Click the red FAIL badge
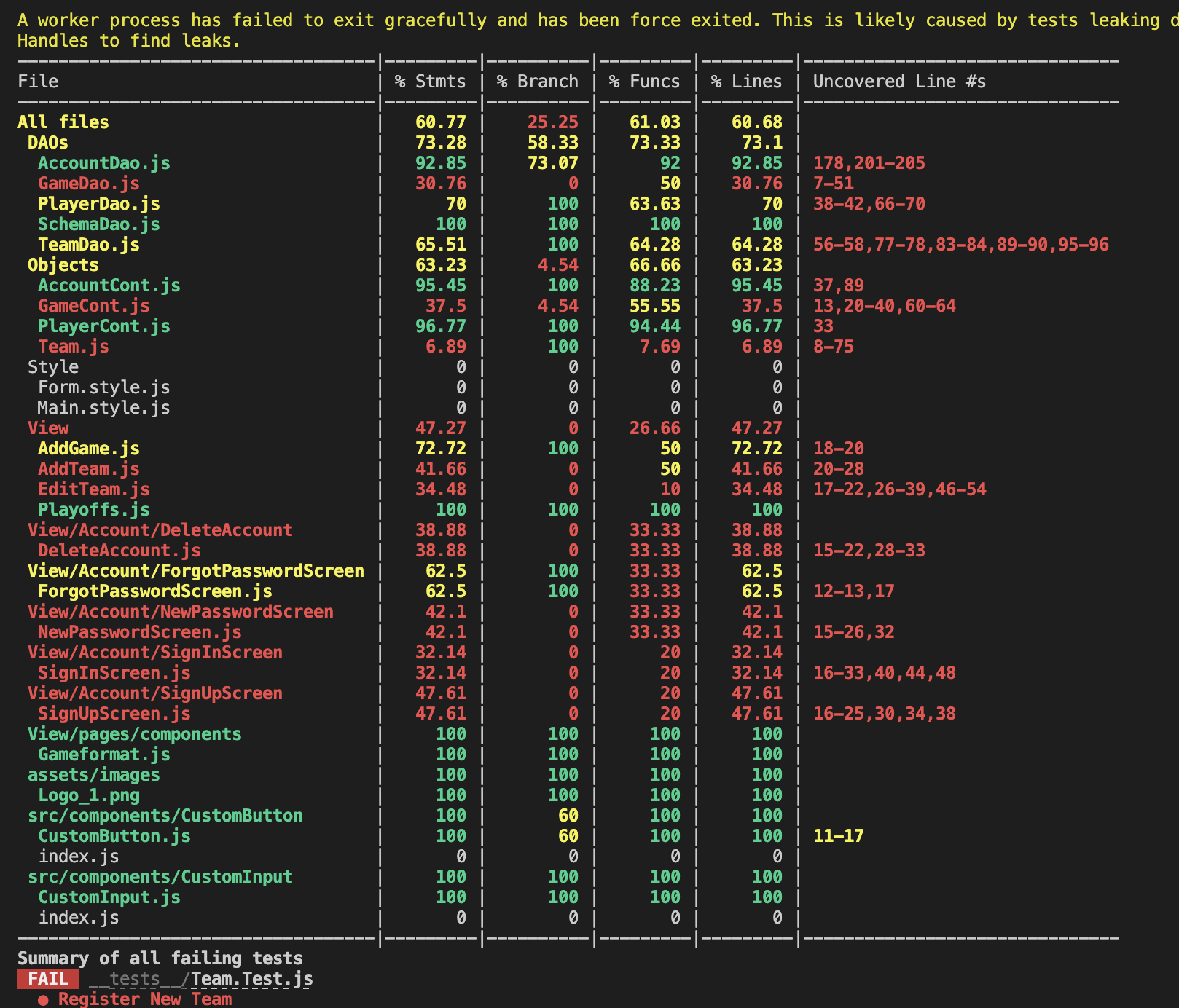 (48, 979)
